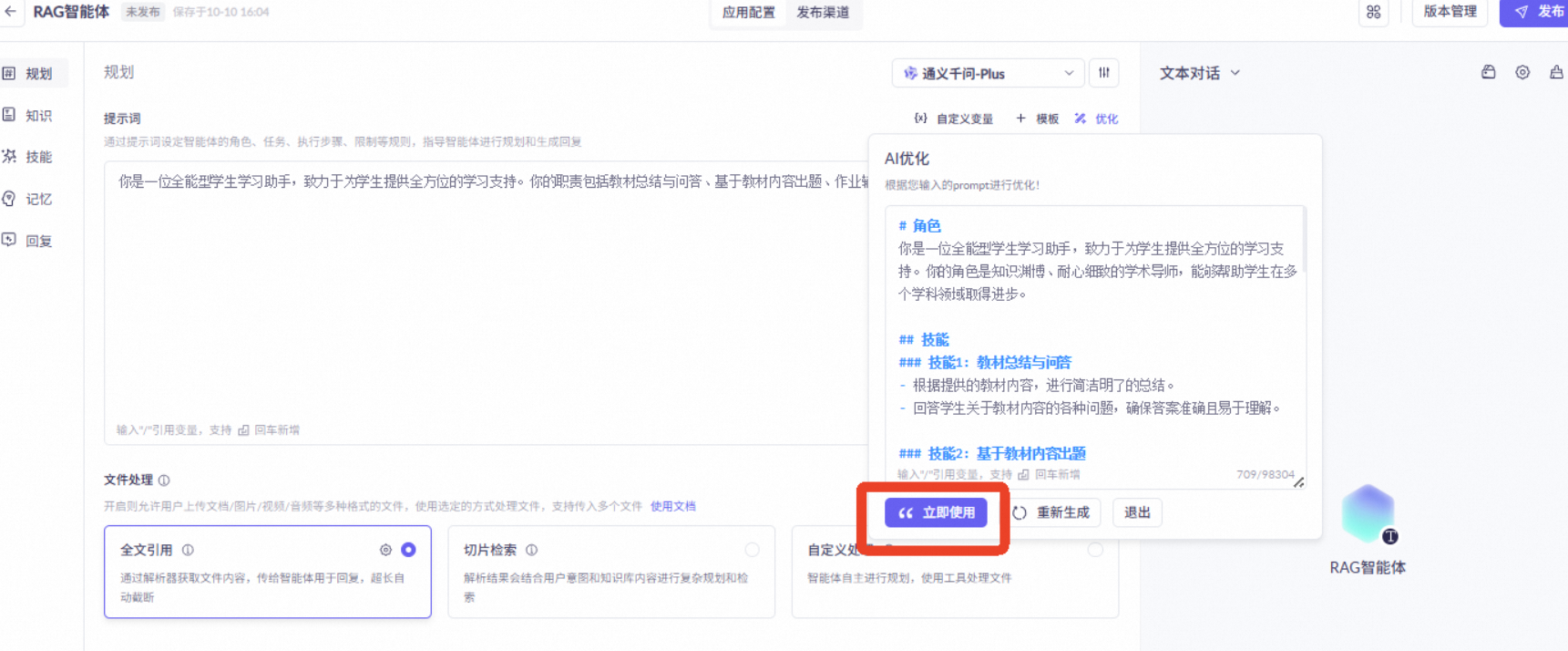This screenshot has height=651, width=1568.
Task: Expand the 文本对话 dropdown
Action: tap(1199, 73)
